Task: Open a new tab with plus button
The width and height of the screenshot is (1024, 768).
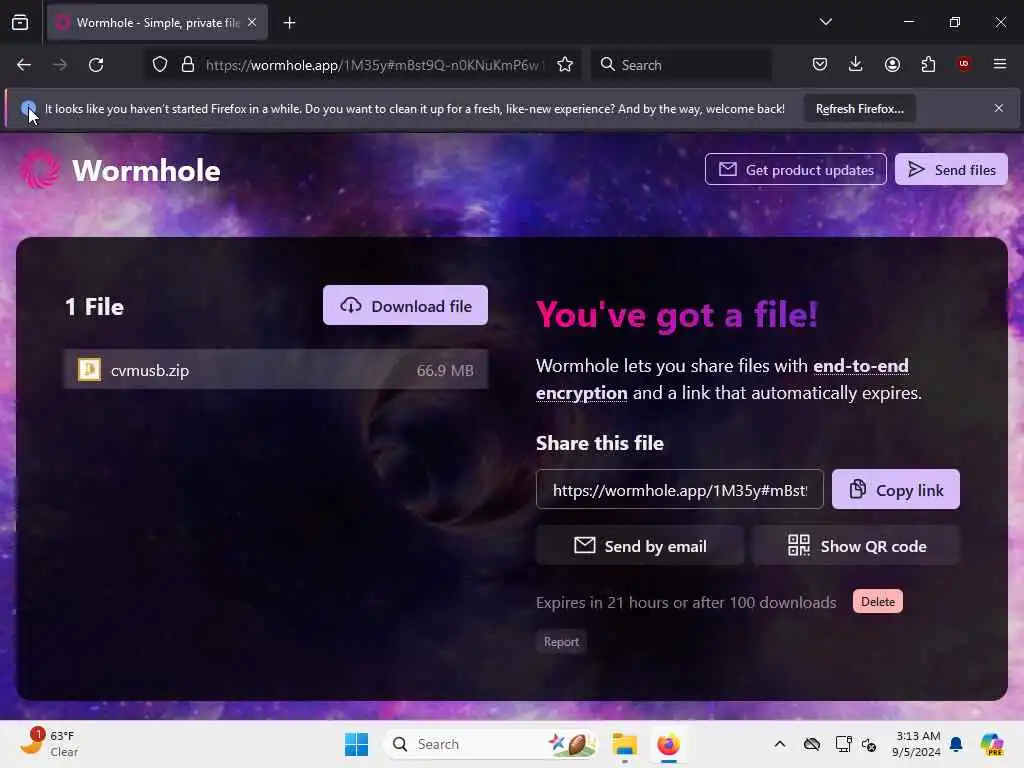Action: (289, 23)
